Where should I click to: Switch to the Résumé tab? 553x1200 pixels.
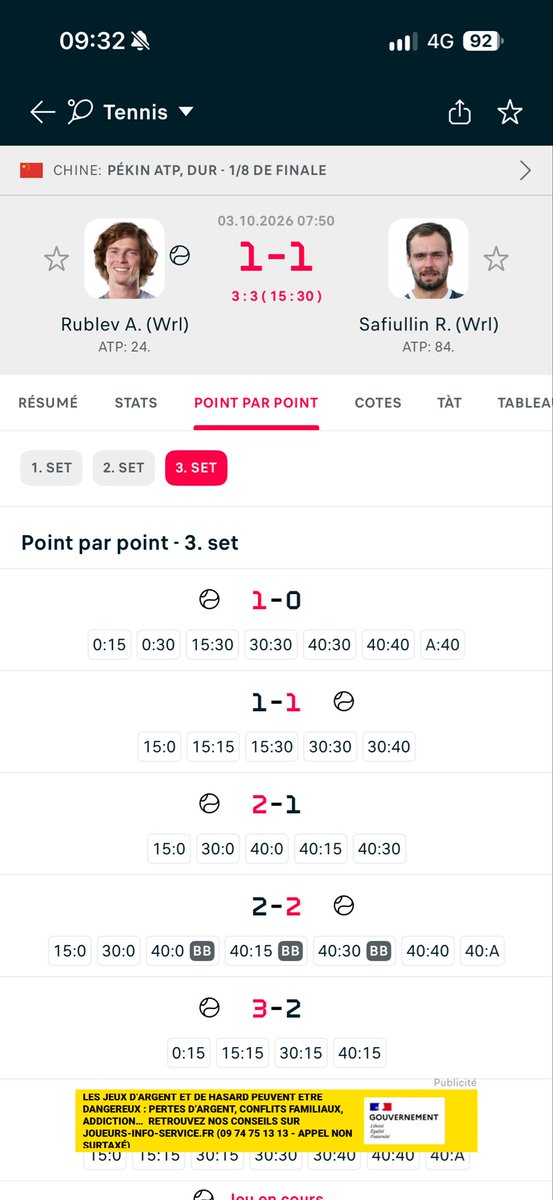(x=48, y=403)
